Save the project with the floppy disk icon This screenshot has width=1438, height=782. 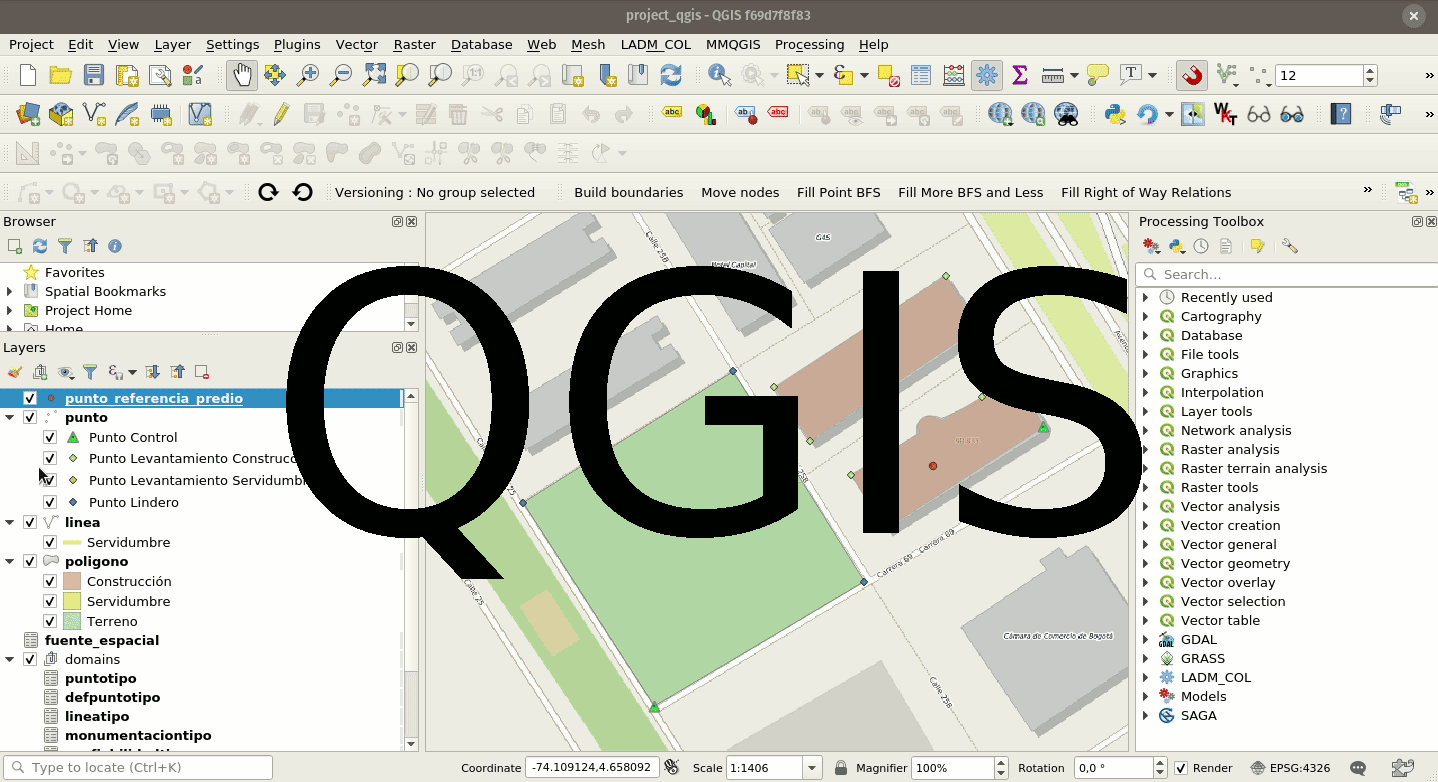coord(93,75)
